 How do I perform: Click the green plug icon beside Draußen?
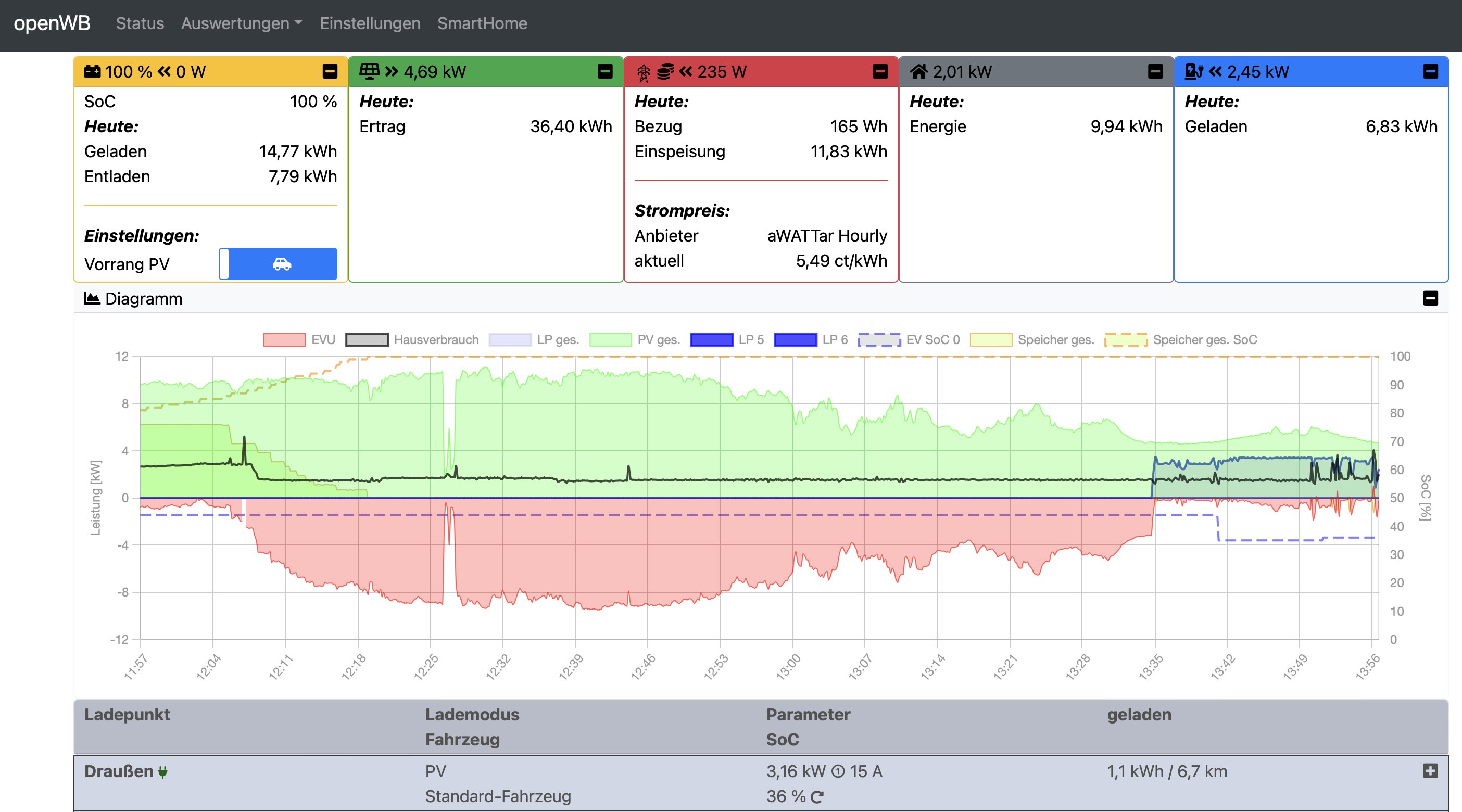point(163,772)
